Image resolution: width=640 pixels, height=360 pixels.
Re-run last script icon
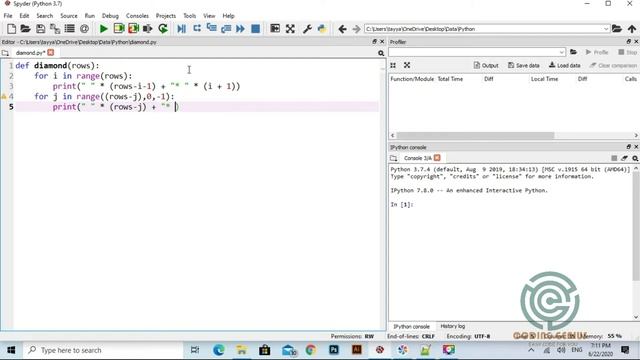pyautogui.click(x=163, y=29)
